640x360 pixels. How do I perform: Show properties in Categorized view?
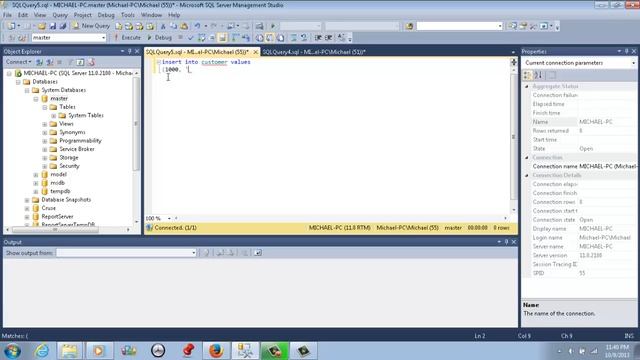click(528, 75)
